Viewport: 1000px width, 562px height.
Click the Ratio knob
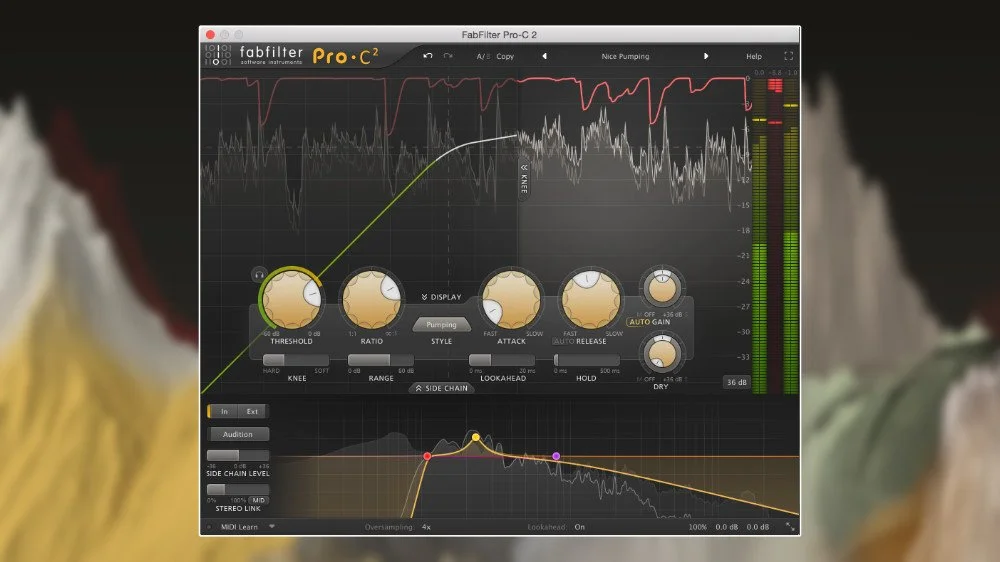pyautogui.click(x=372, y=299)
